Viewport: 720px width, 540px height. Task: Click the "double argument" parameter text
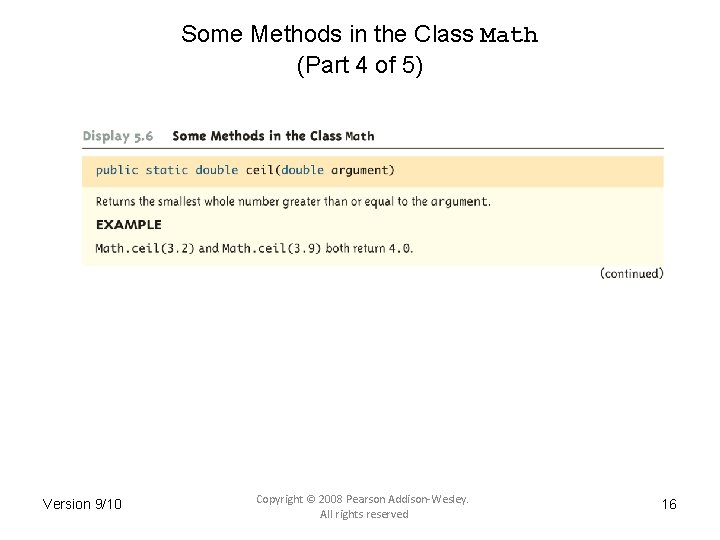tap(336, 170)
